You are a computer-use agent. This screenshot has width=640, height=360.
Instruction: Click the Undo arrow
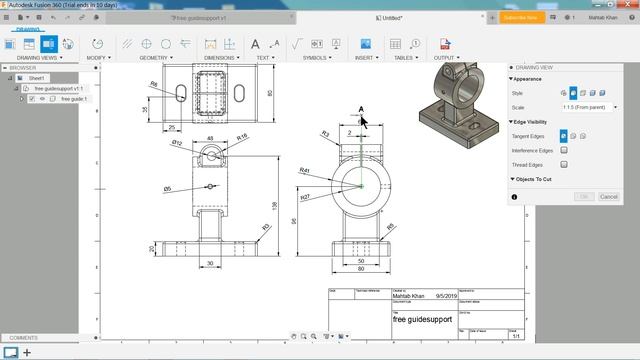(x=53, y=18)
